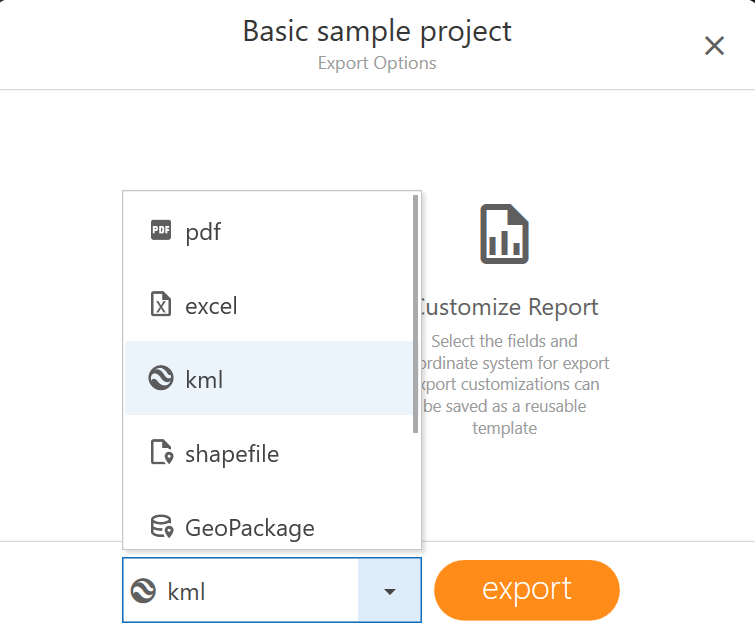The height and width of the screenshot is (632, 755).
Task: Close the Export Options dialog
Action: [714, 46]
